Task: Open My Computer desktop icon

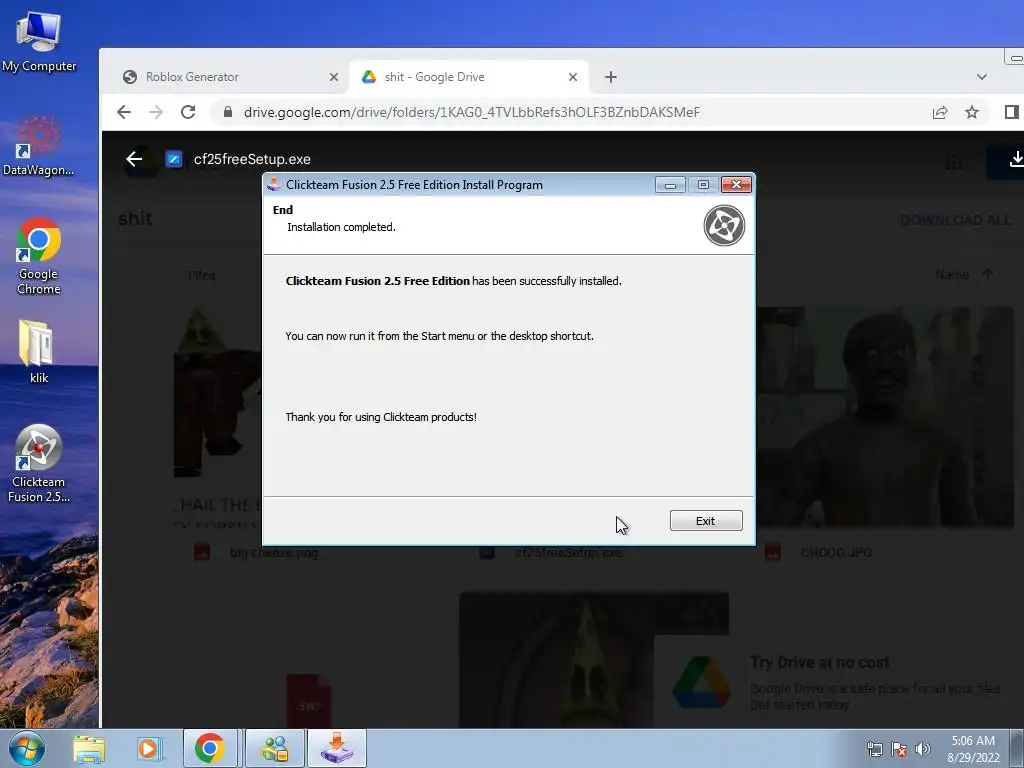Action: pos(39,43)
